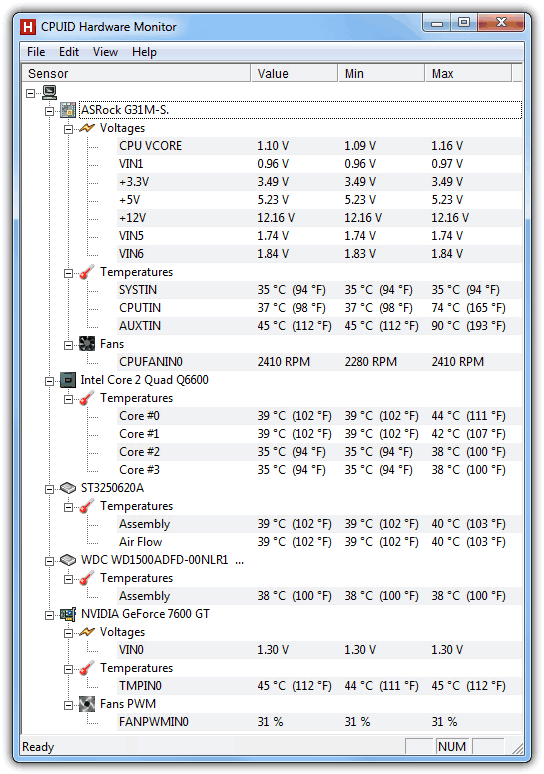This screenshot has width=544, height=774.
Task: Click the 2280 RPM minimum fan value
Action: click(x=371, y=362)
